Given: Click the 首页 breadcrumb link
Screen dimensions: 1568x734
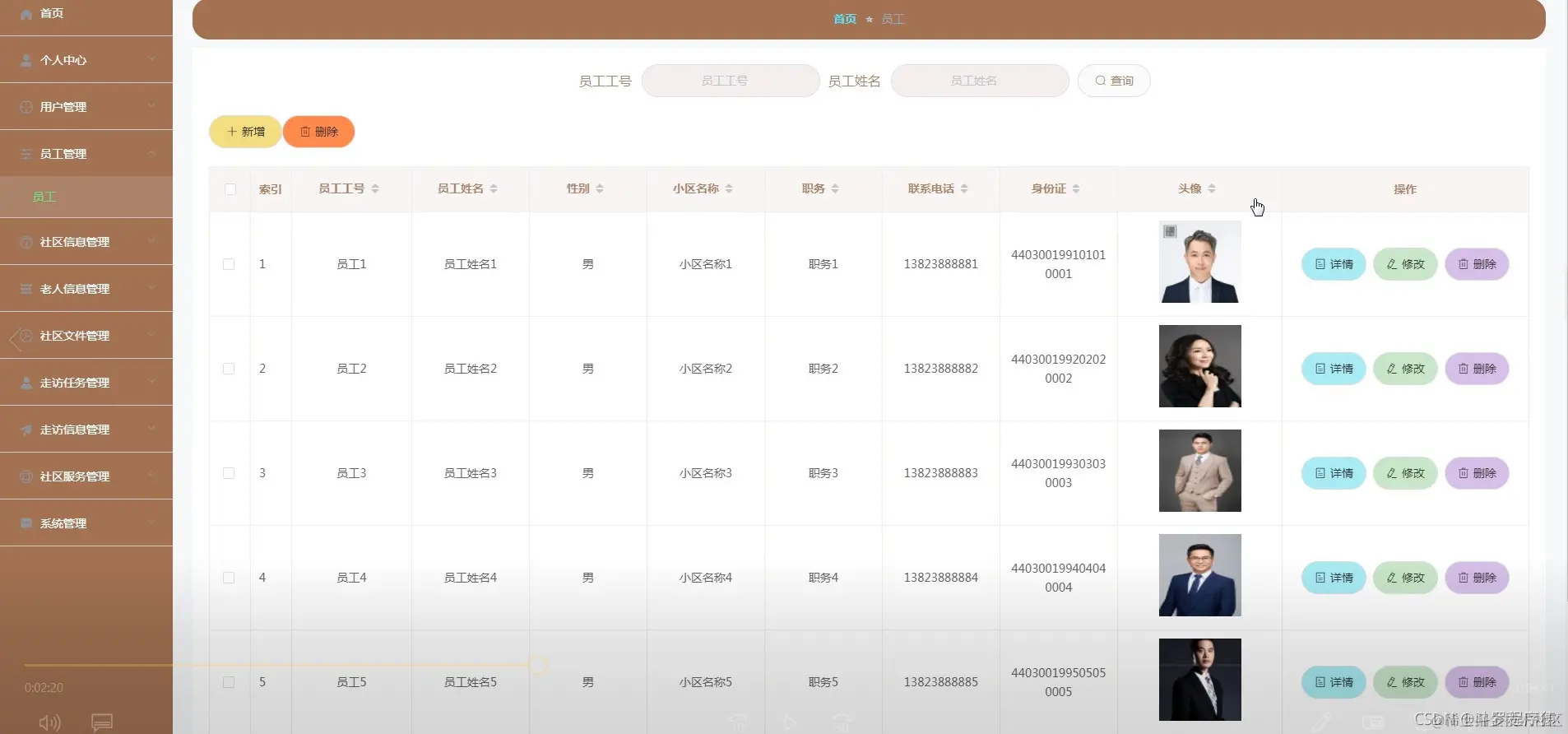Looking at the screenshot, I should point(845,19).
